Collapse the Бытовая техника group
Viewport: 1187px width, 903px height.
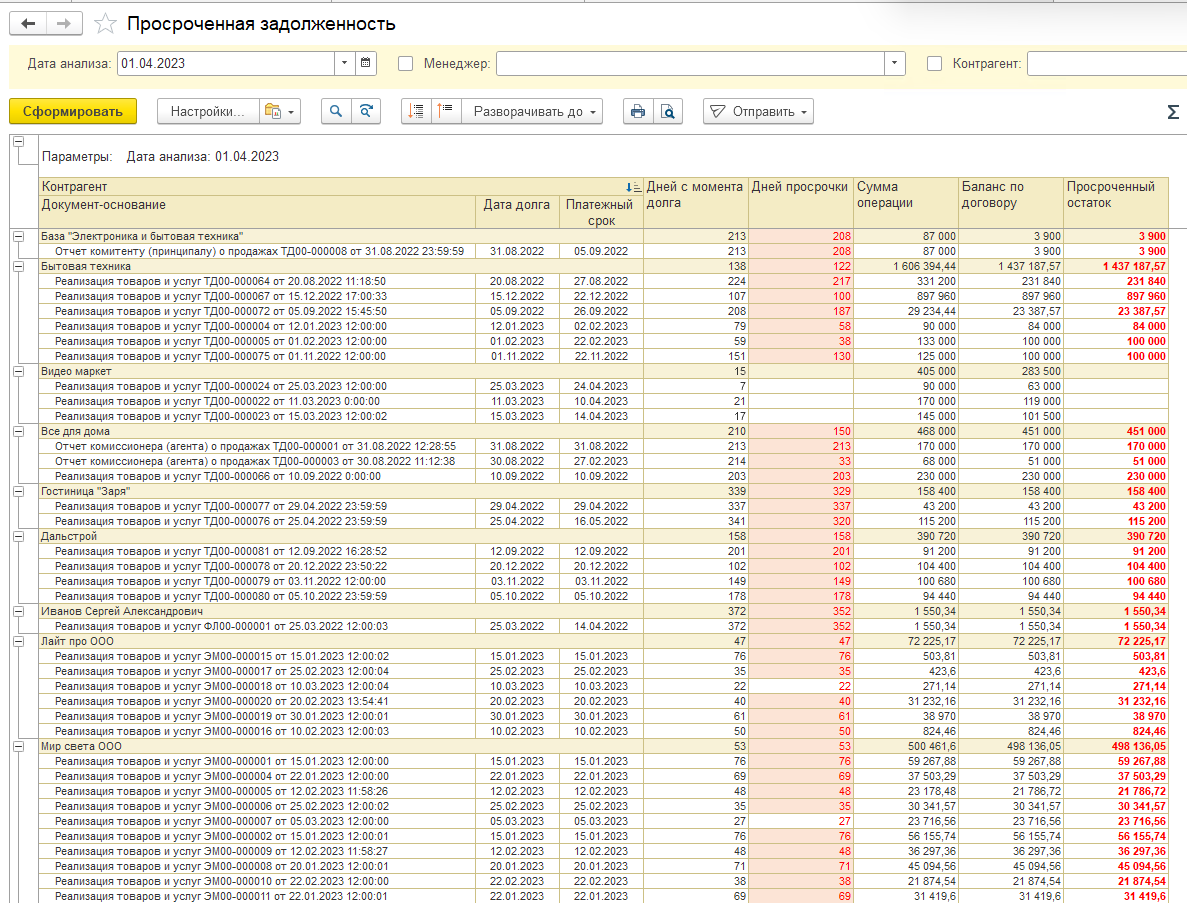pyautogui.click(x=19, y=266)
